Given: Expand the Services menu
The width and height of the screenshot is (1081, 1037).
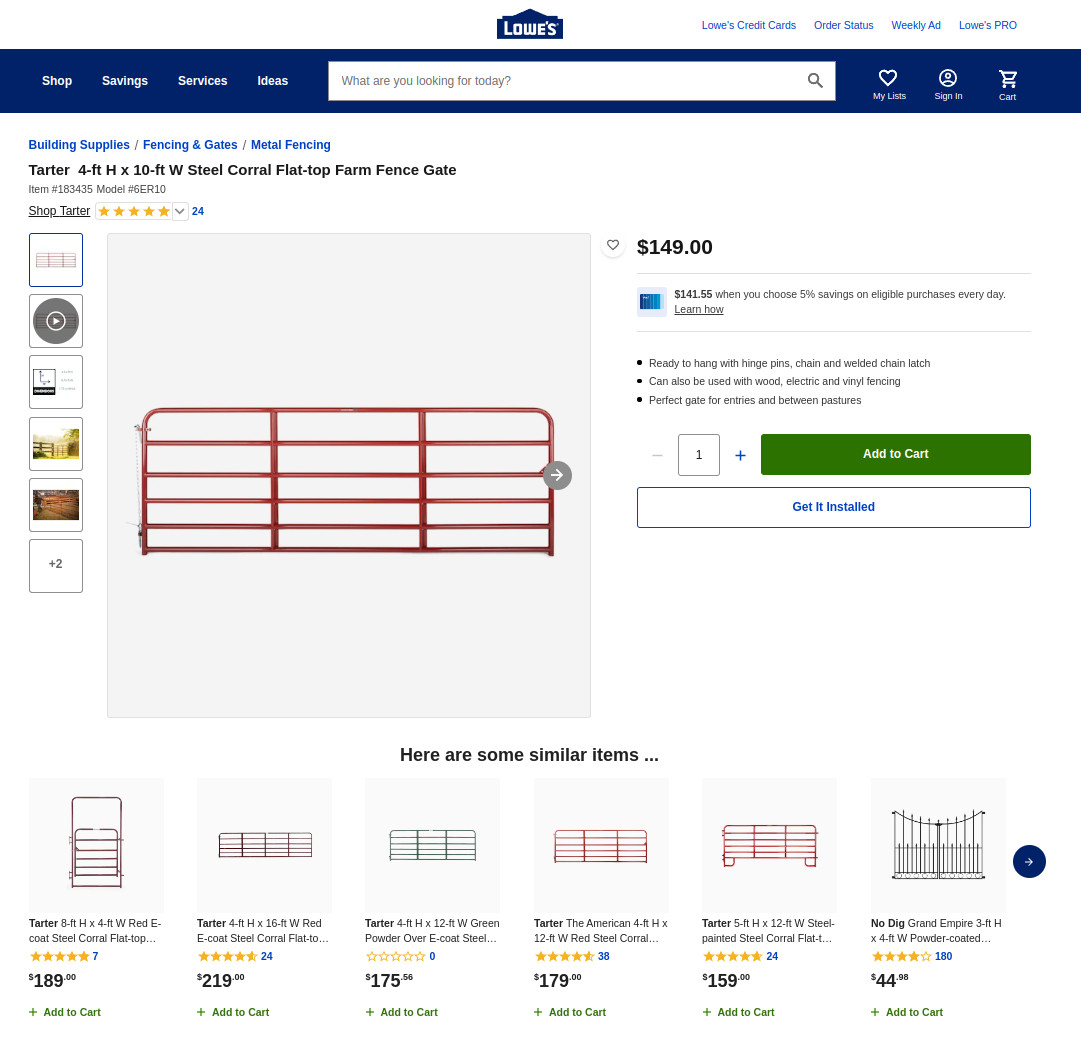Looking at the screenshot, I should [x=202, y=81].
